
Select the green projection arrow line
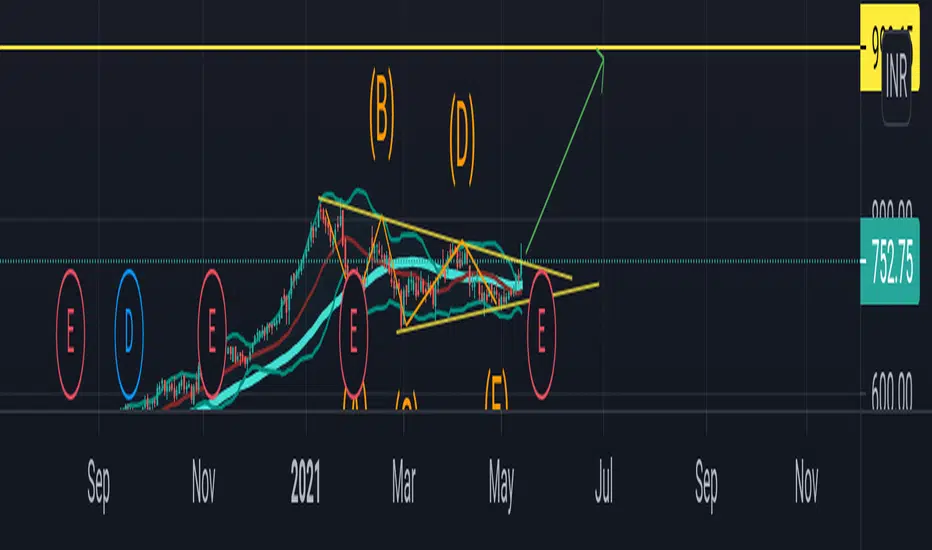(x=565, y=155)
